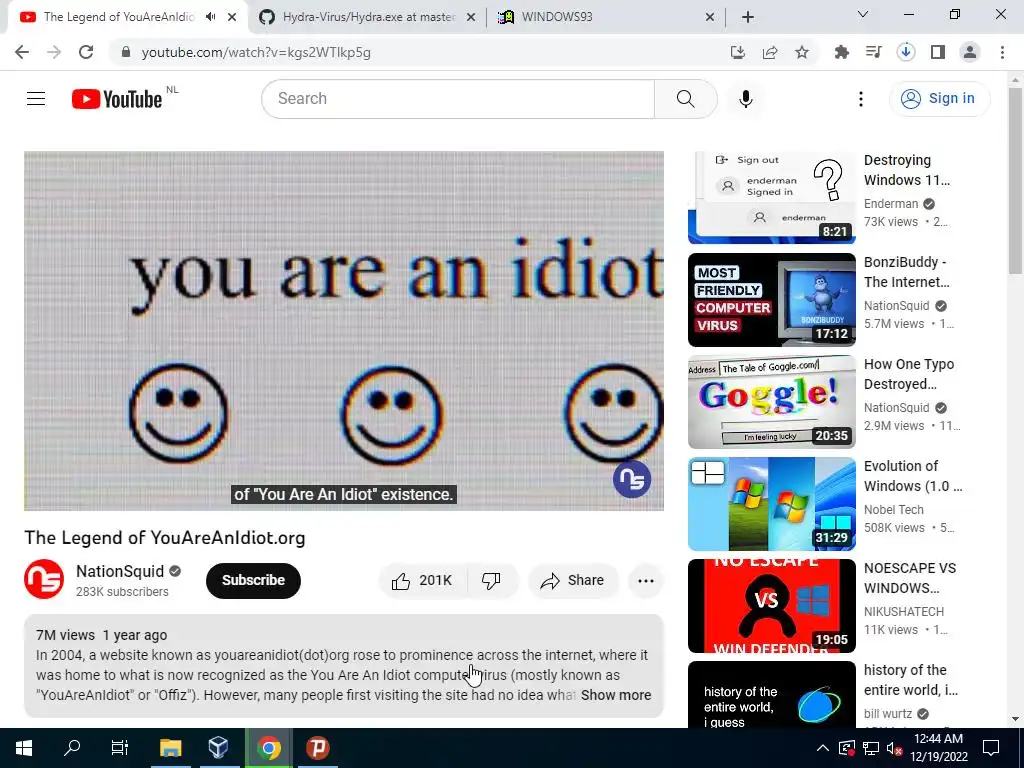Click the Share button
1024x768 pixels.
[573, 581]
